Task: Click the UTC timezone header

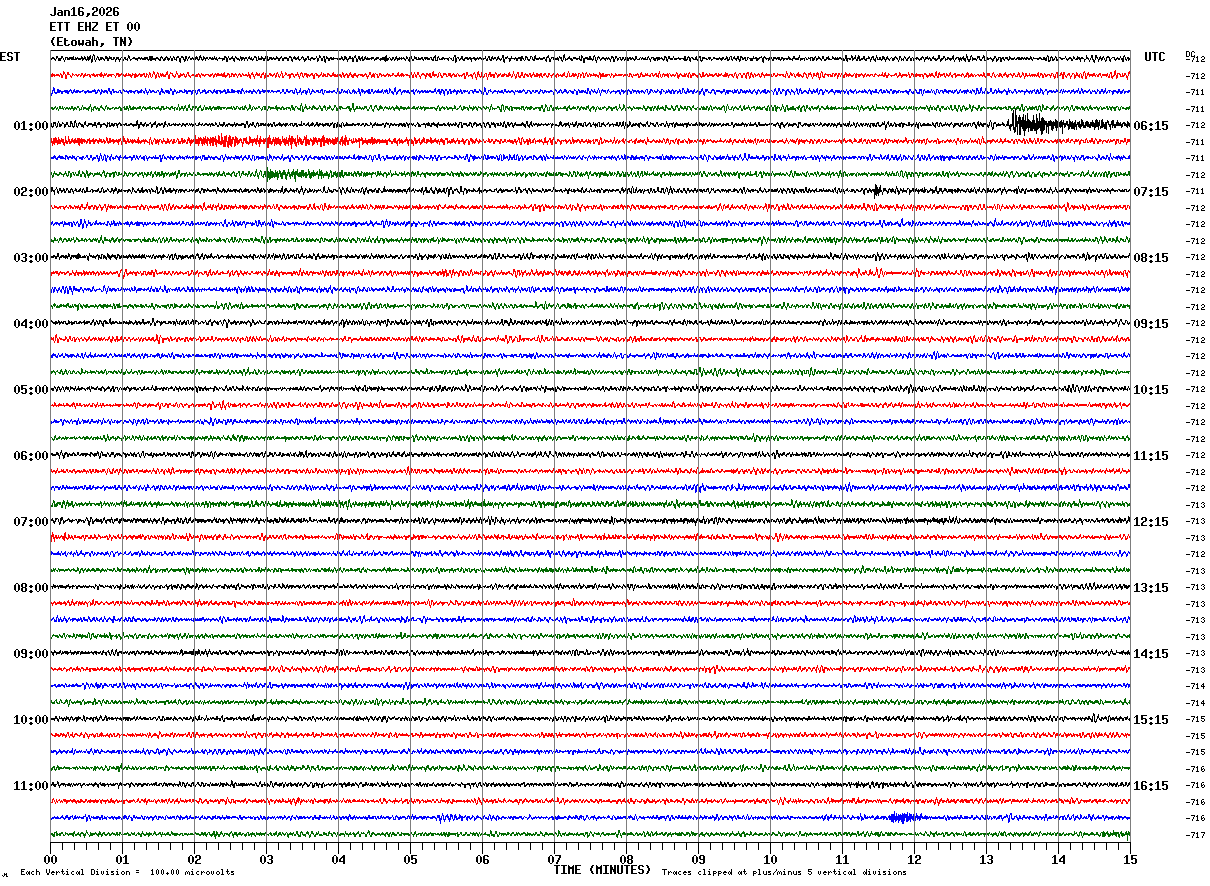Action: click(1155, 57)
